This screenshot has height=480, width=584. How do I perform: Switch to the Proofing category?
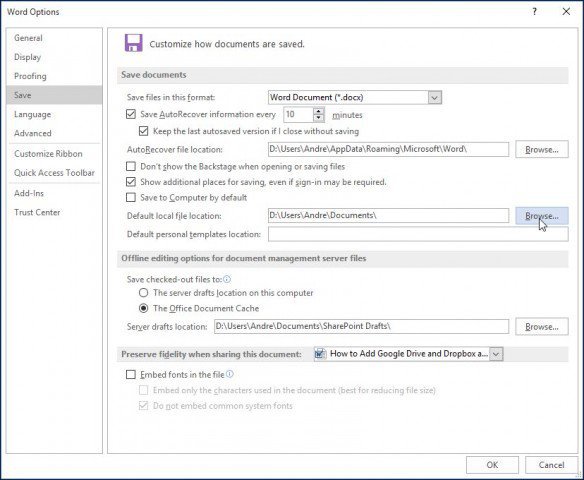point(31,76)
